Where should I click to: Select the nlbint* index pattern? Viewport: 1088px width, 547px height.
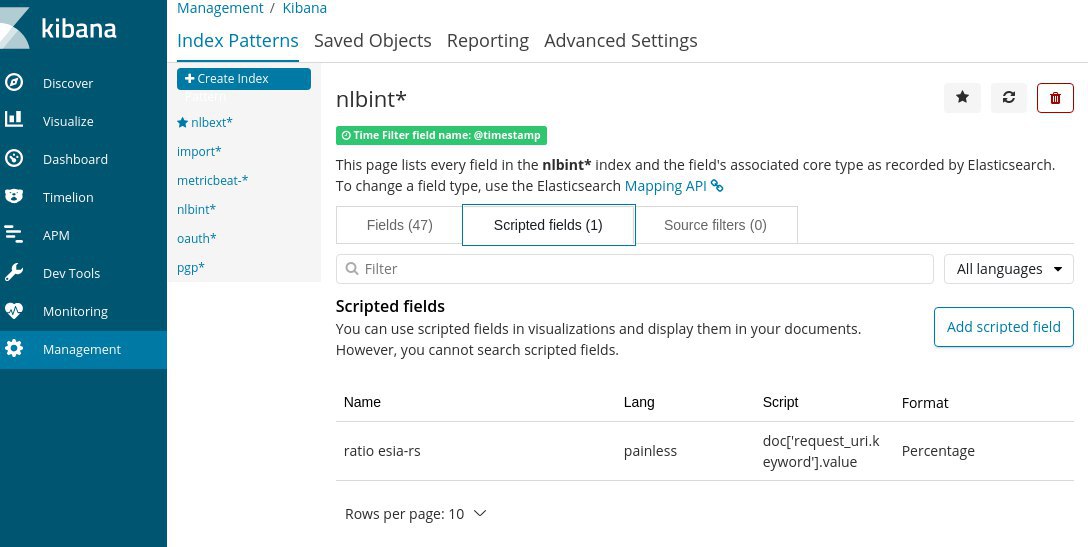(x=196, y=209)
